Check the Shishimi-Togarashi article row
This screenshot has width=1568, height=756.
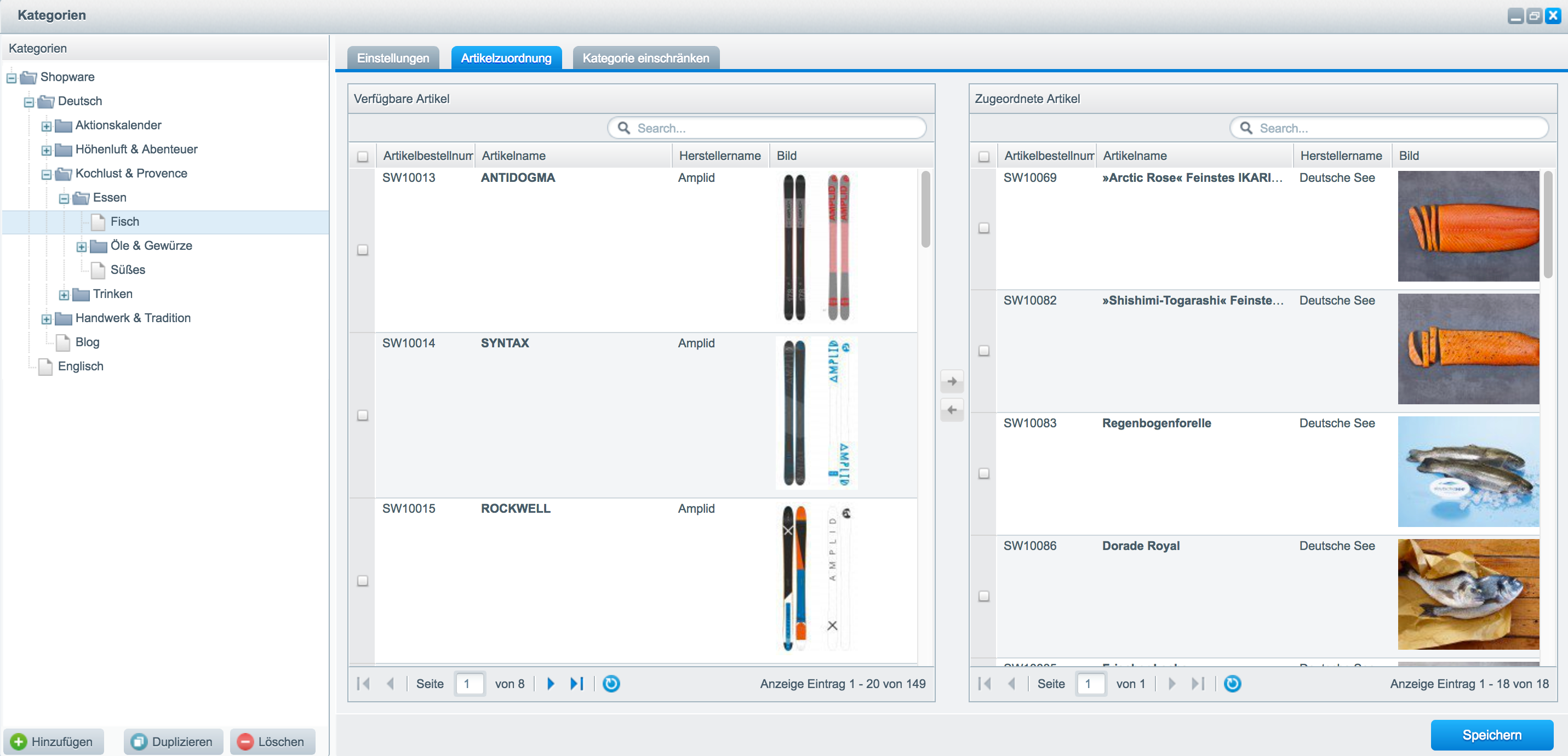click(983, 351)
